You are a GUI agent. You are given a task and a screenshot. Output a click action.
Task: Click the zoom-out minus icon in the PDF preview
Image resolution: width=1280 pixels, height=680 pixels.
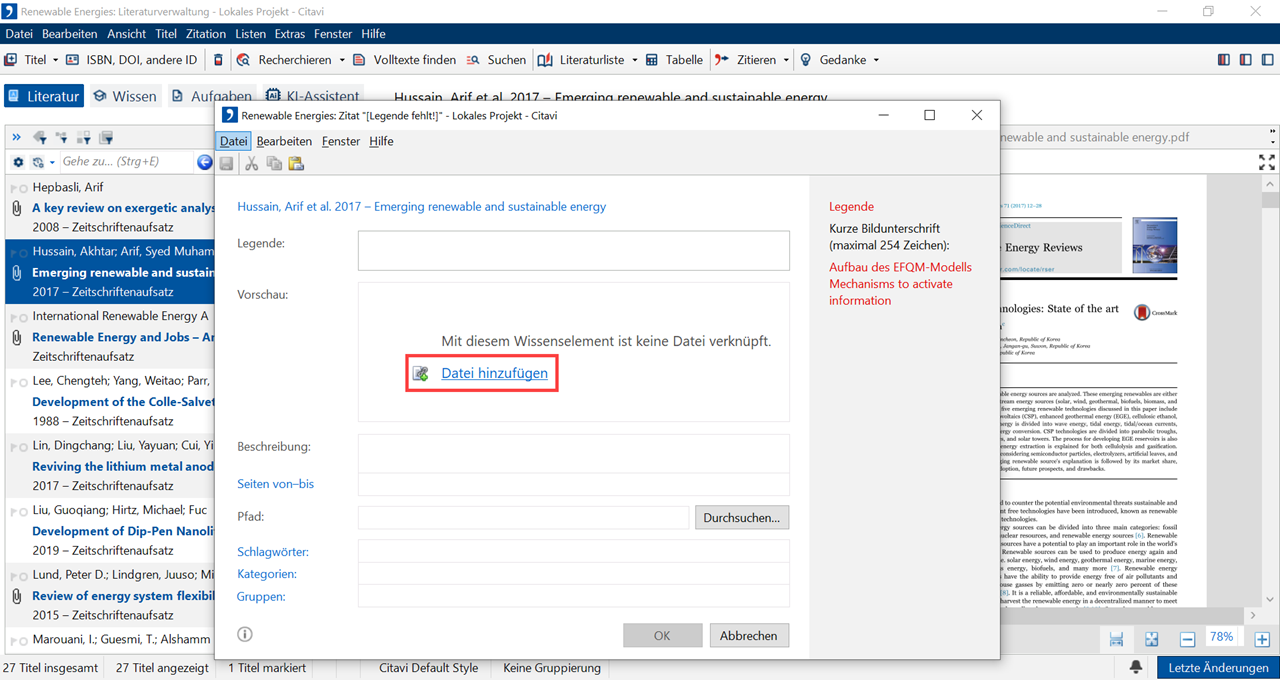tap(1187, 639)
